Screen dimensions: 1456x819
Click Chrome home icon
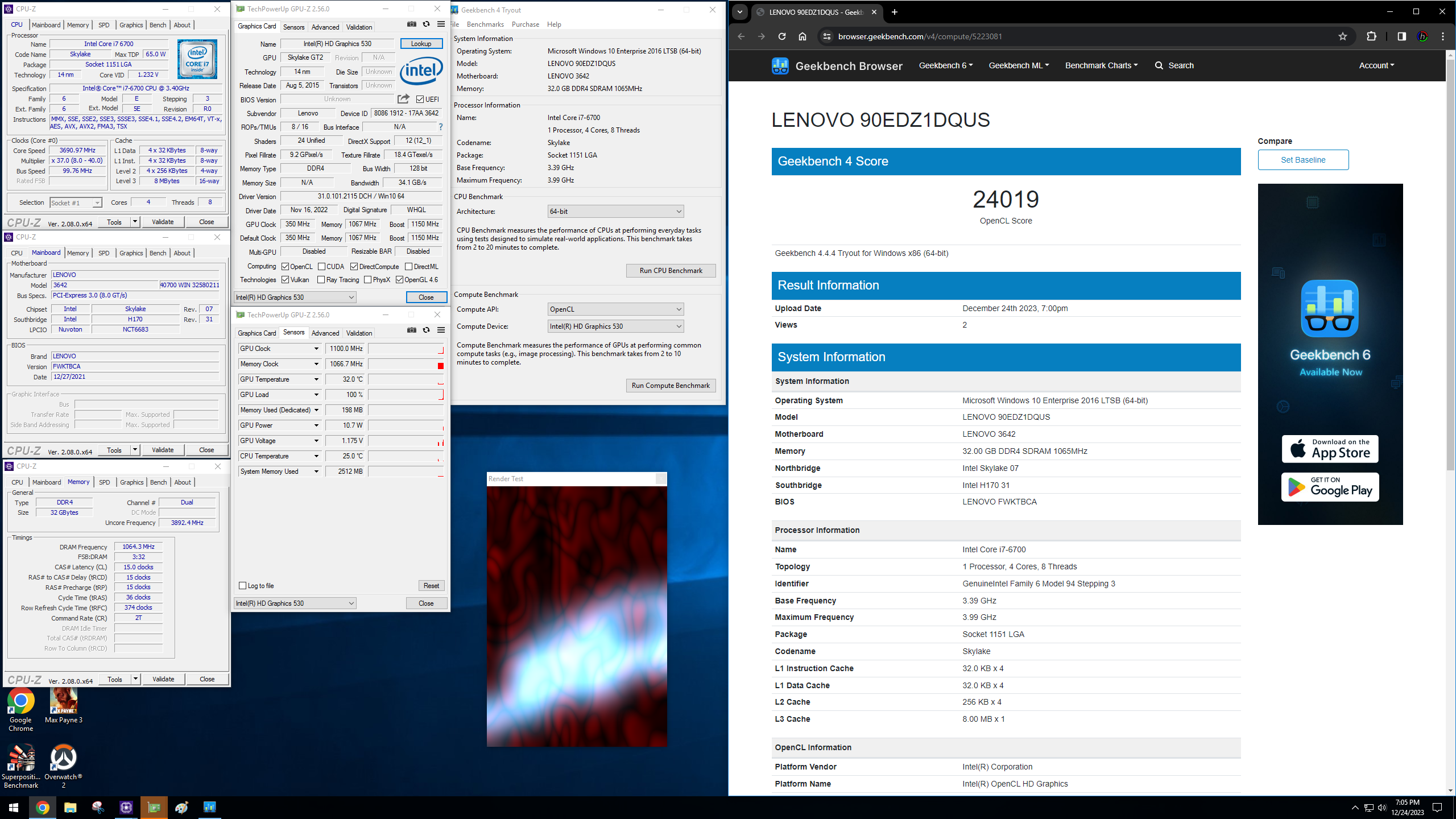(803, 36)
